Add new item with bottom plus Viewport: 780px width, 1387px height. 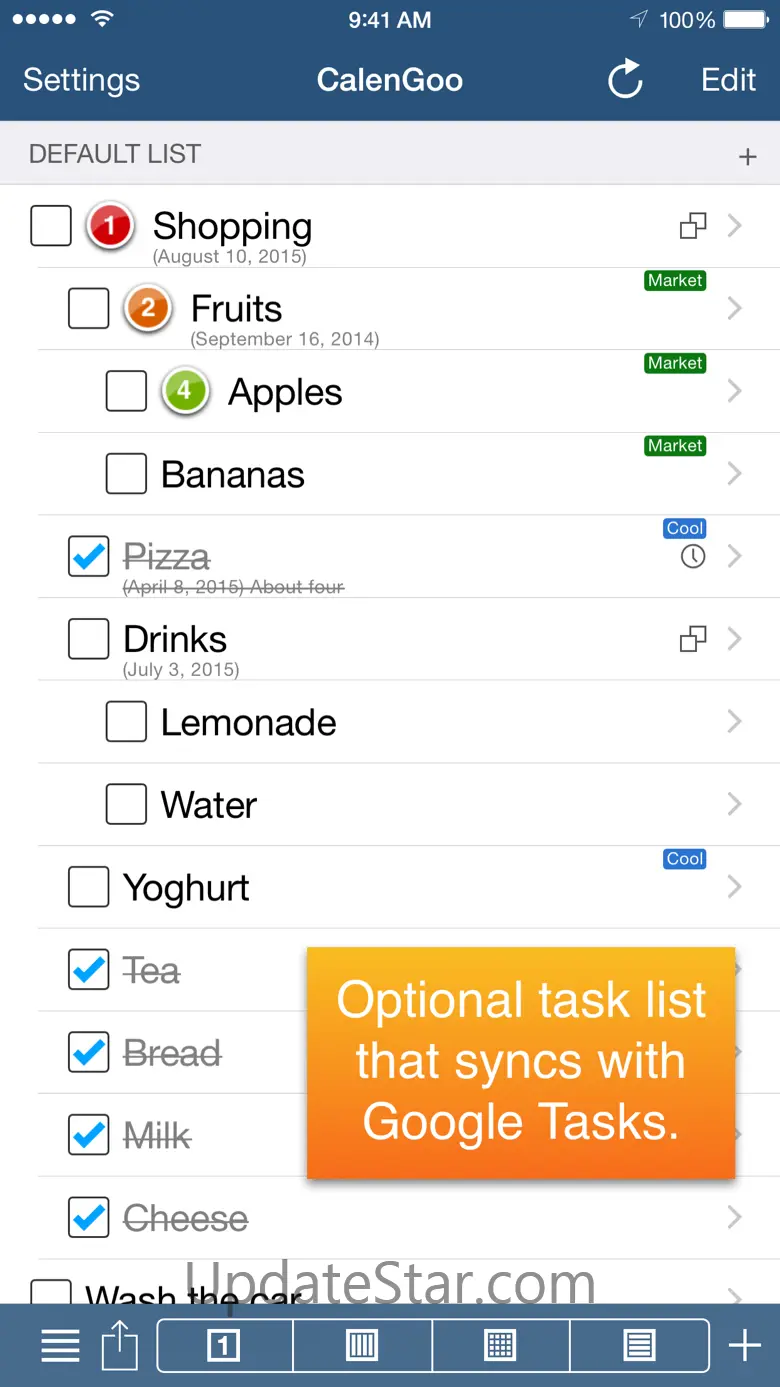744,1346
